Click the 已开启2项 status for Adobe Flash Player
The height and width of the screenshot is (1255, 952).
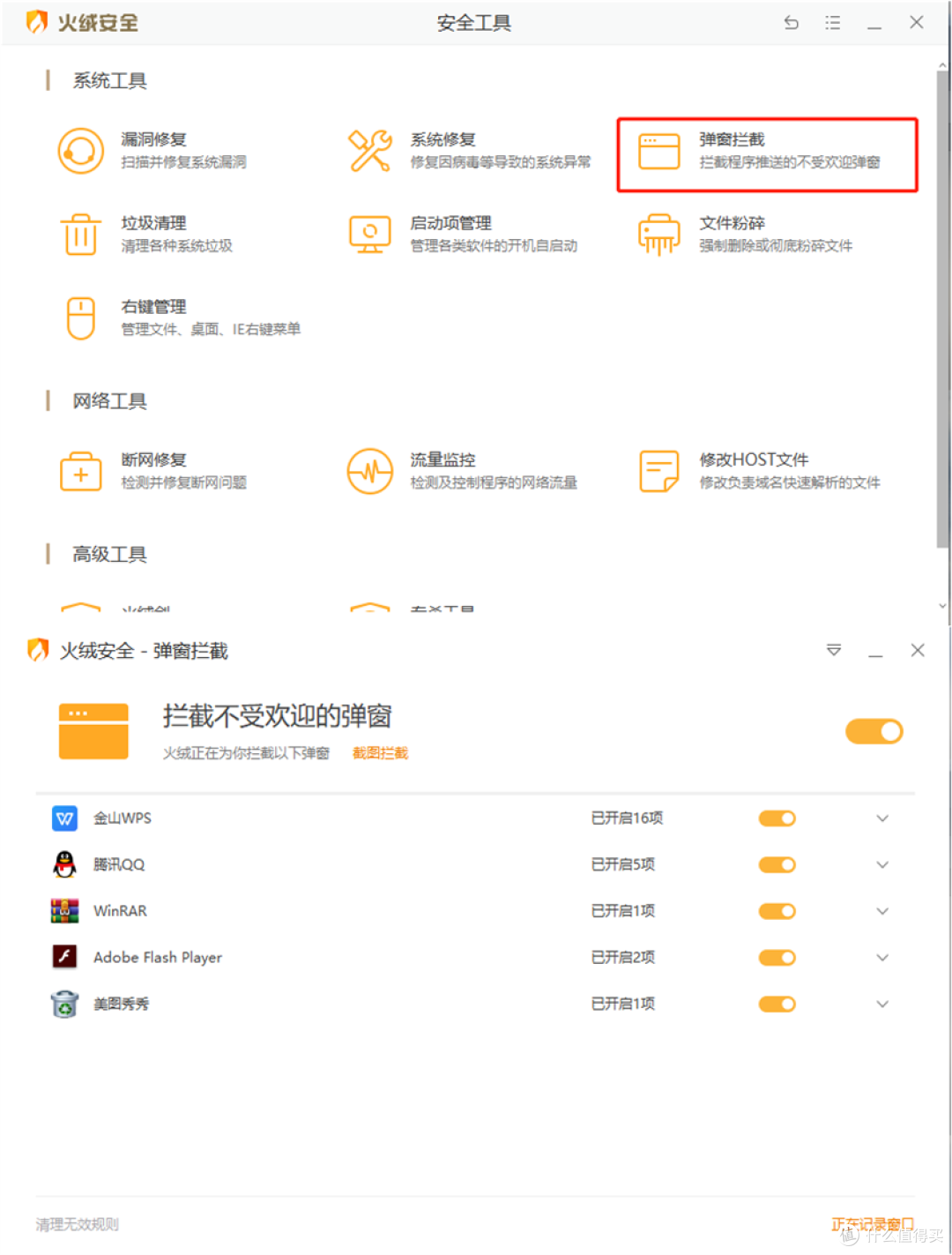pyautogui.click(x=623, y=958)
